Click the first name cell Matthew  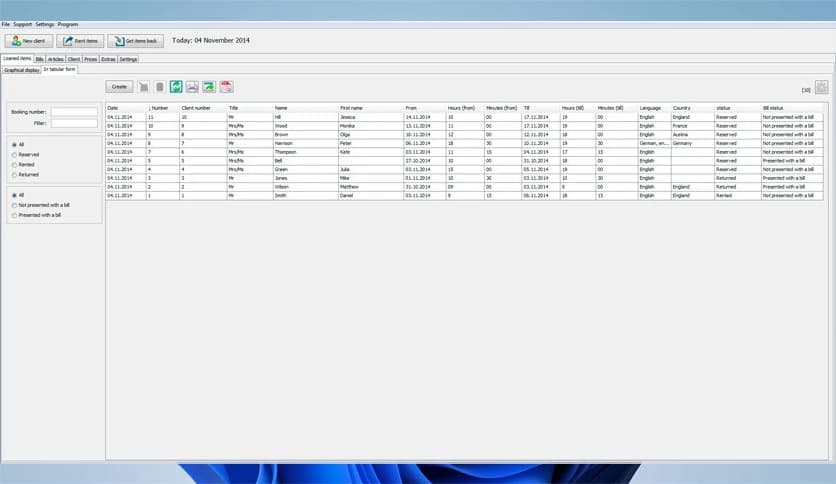371,187
